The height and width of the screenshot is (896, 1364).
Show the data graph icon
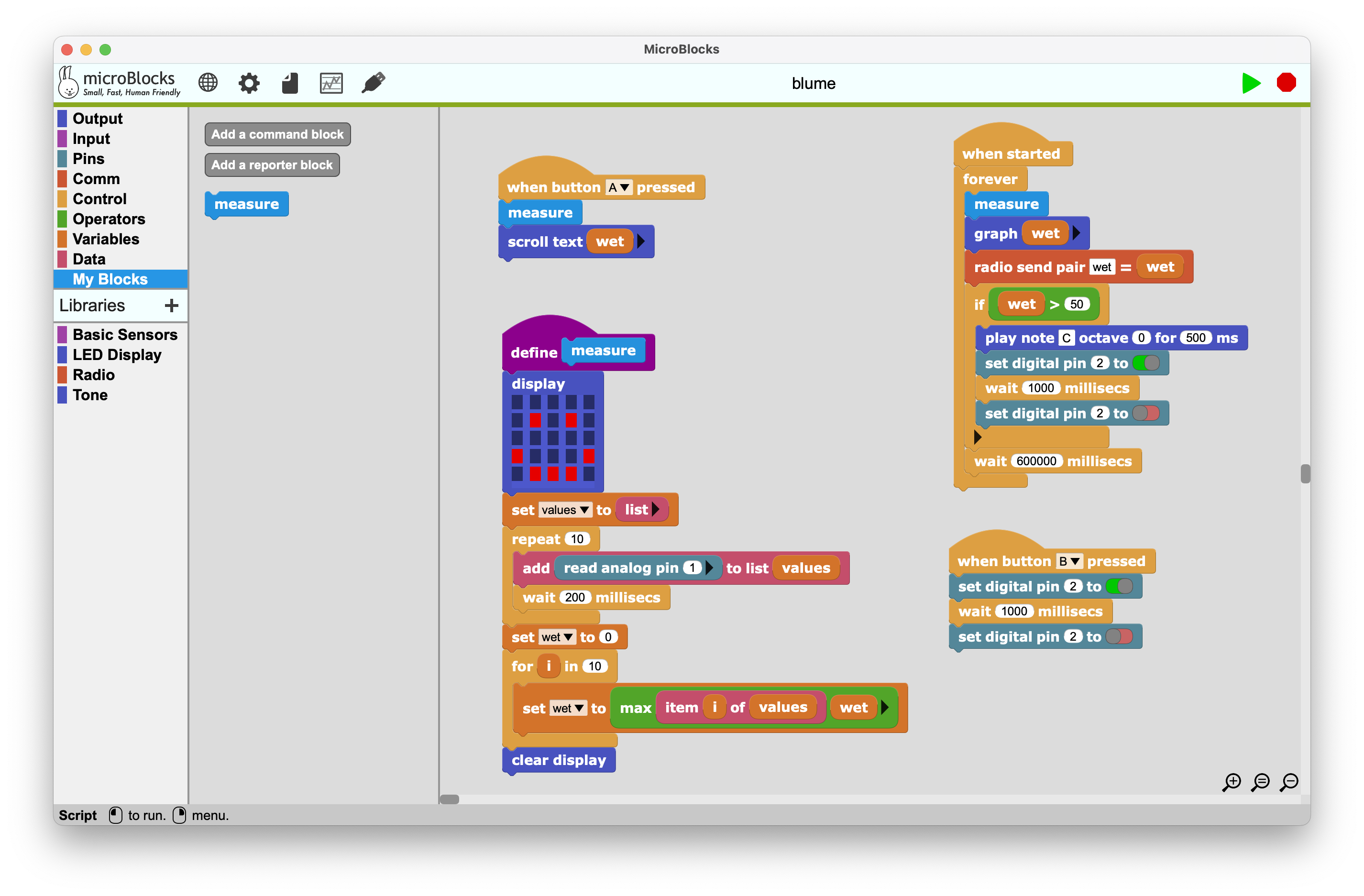[331, 83]
